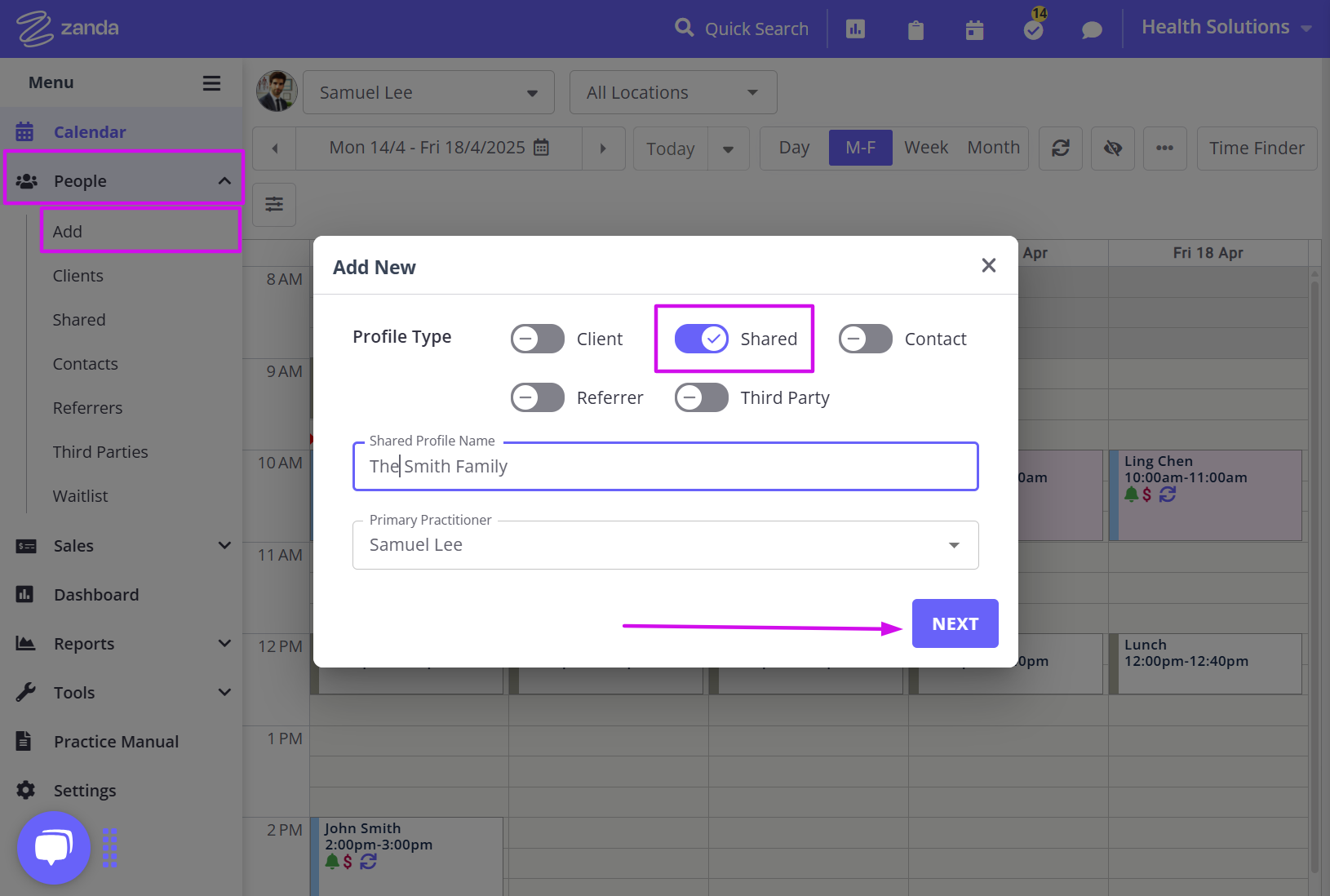Open Time Finder
1330x896 pixels.
coord(1257,148)
